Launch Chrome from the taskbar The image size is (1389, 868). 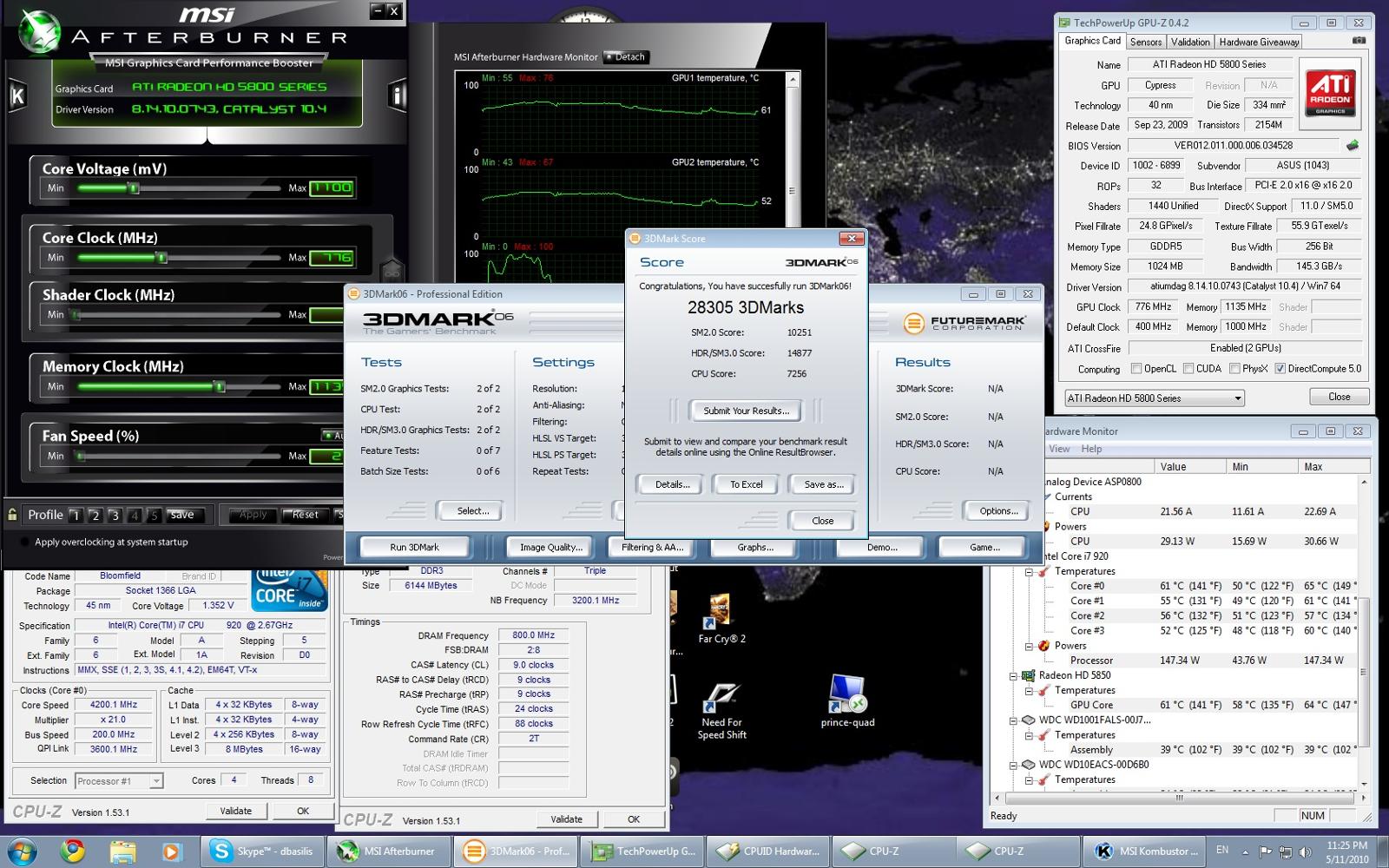[x=72, y=851]
